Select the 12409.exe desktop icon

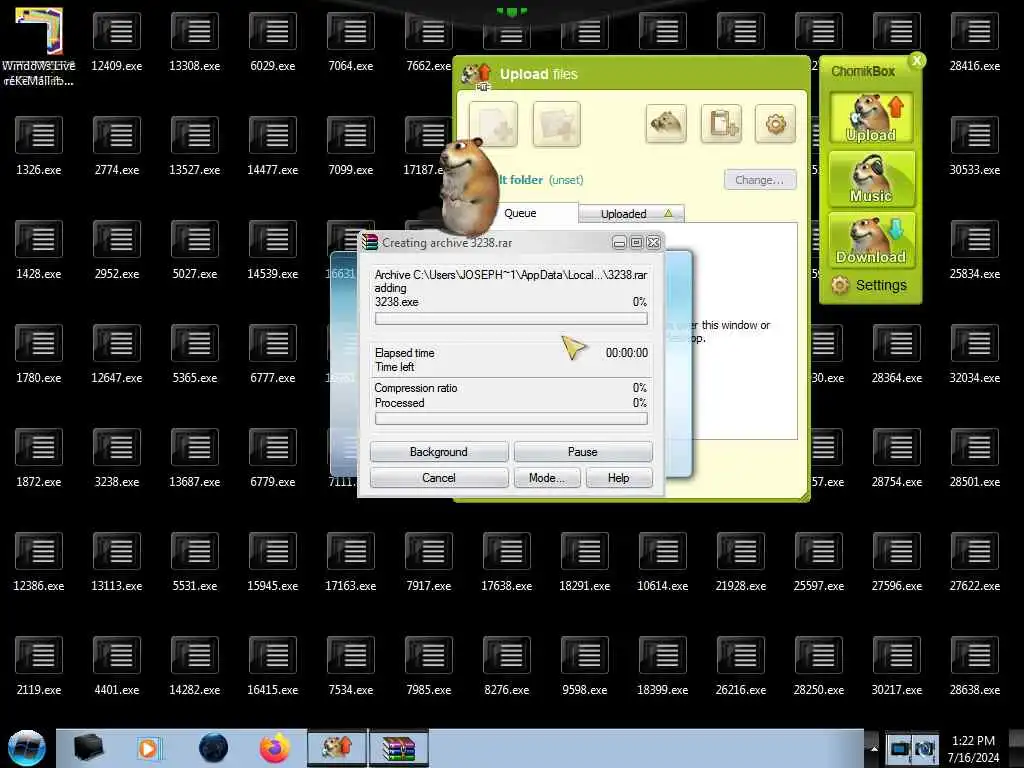point(117,42)
